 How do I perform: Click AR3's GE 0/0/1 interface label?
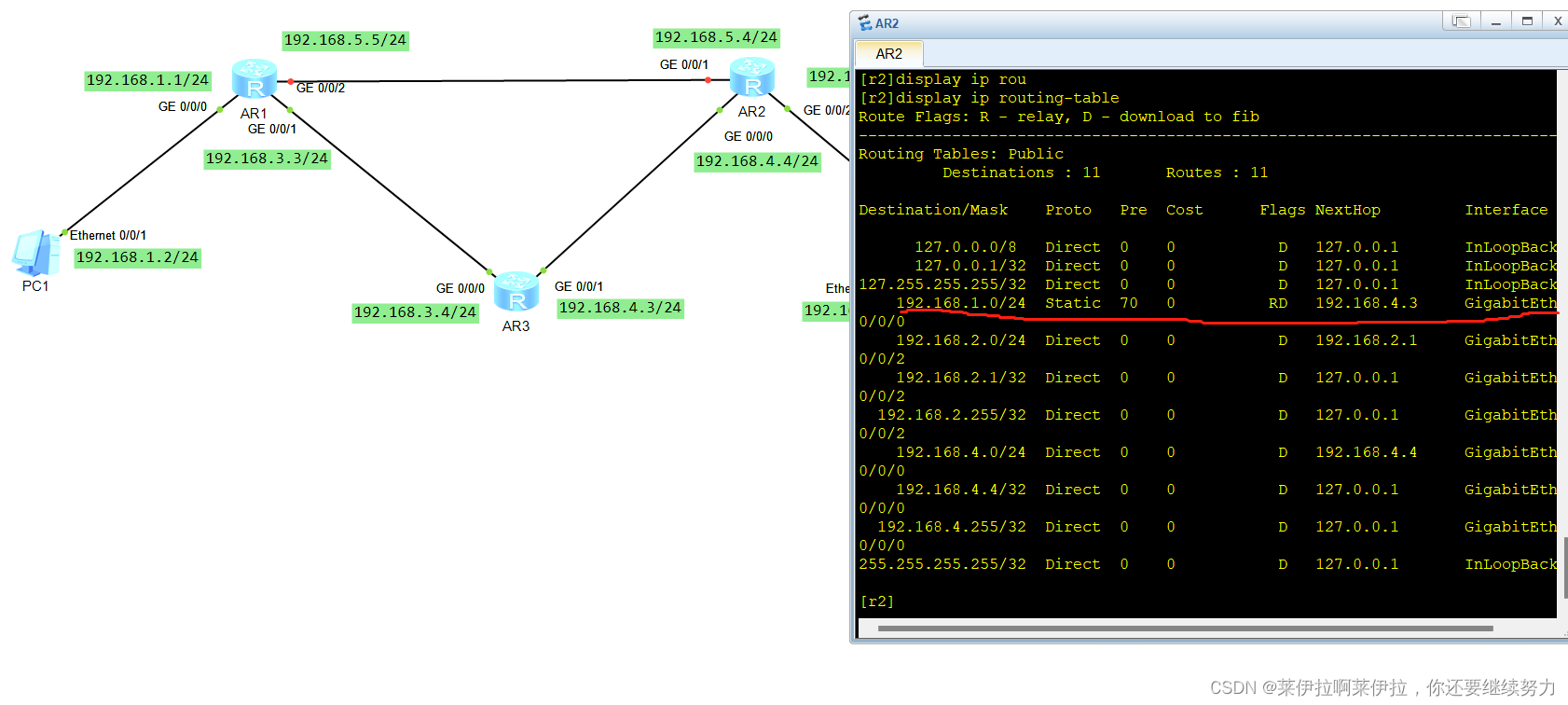579,286
